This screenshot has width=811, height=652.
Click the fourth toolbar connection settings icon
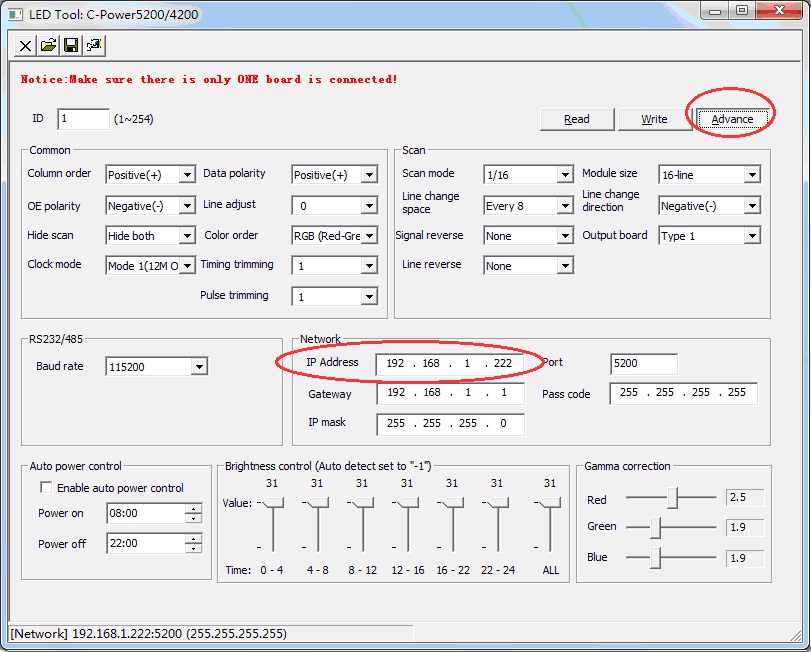pyautogui.click(x=94, y=45)
